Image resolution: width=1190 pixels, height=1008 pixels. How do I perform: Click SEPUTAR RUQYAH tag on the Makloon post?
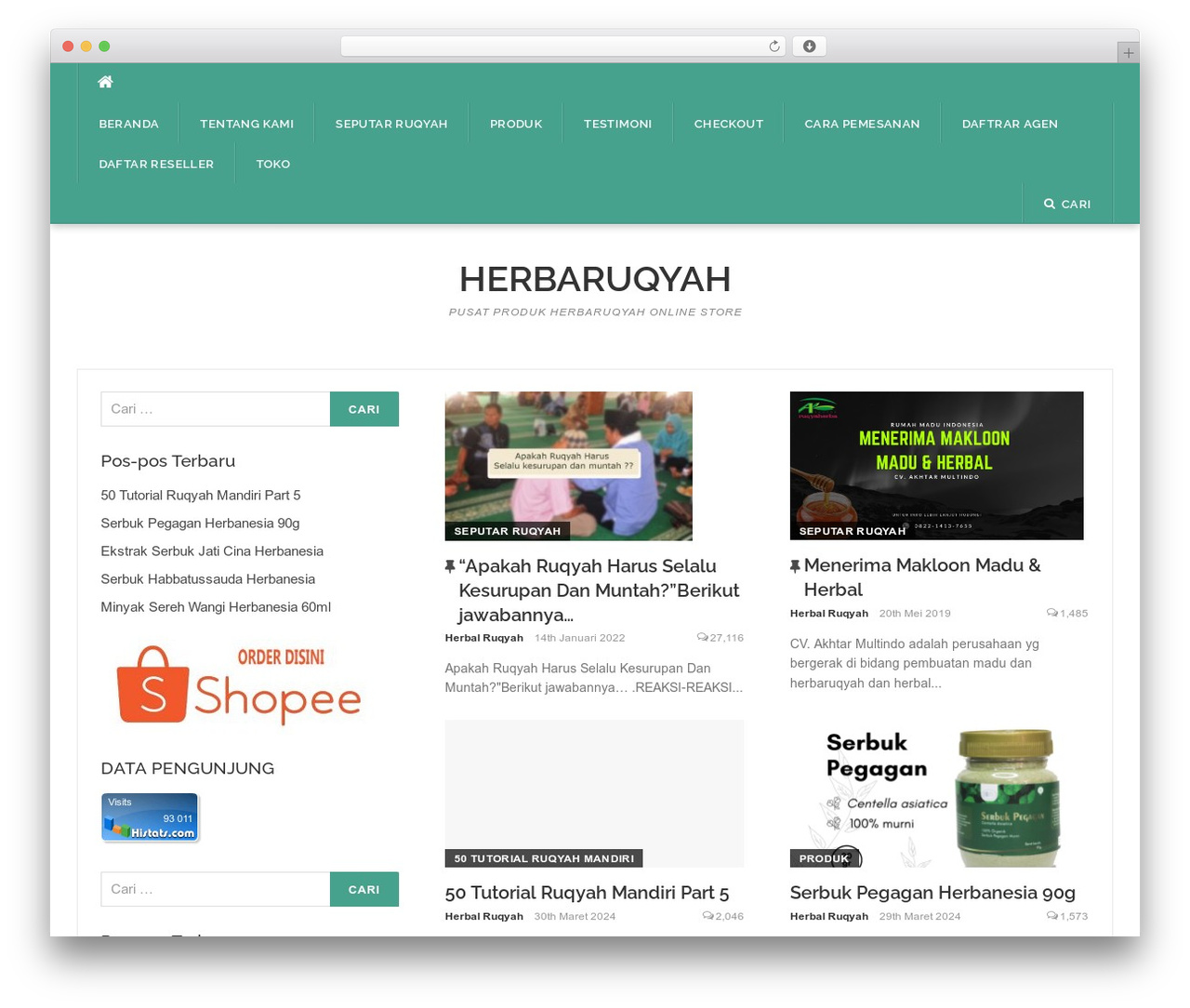tap(853, 531)
